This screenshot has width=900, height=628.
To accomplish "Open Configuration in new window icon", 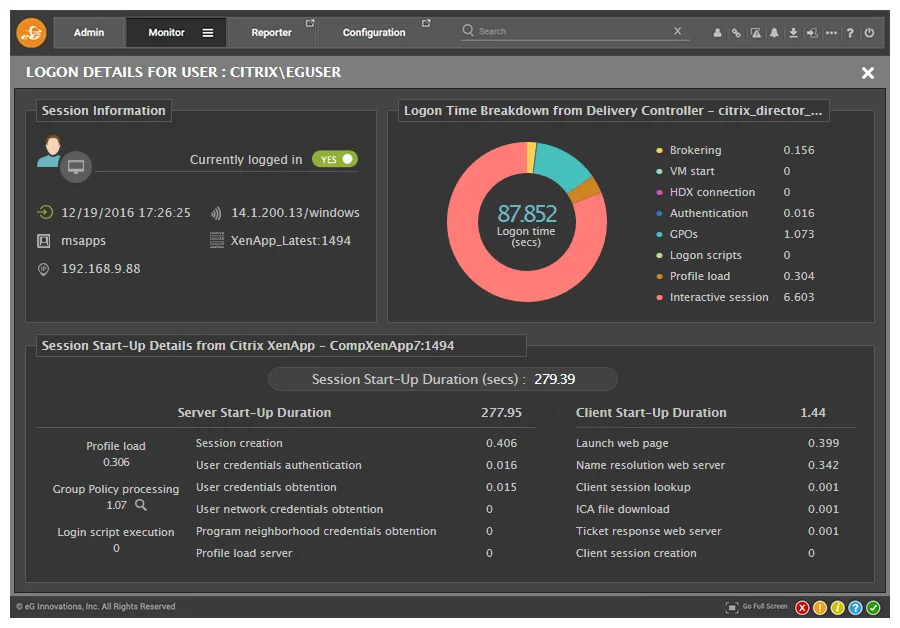I will click(x=426, y=23).
